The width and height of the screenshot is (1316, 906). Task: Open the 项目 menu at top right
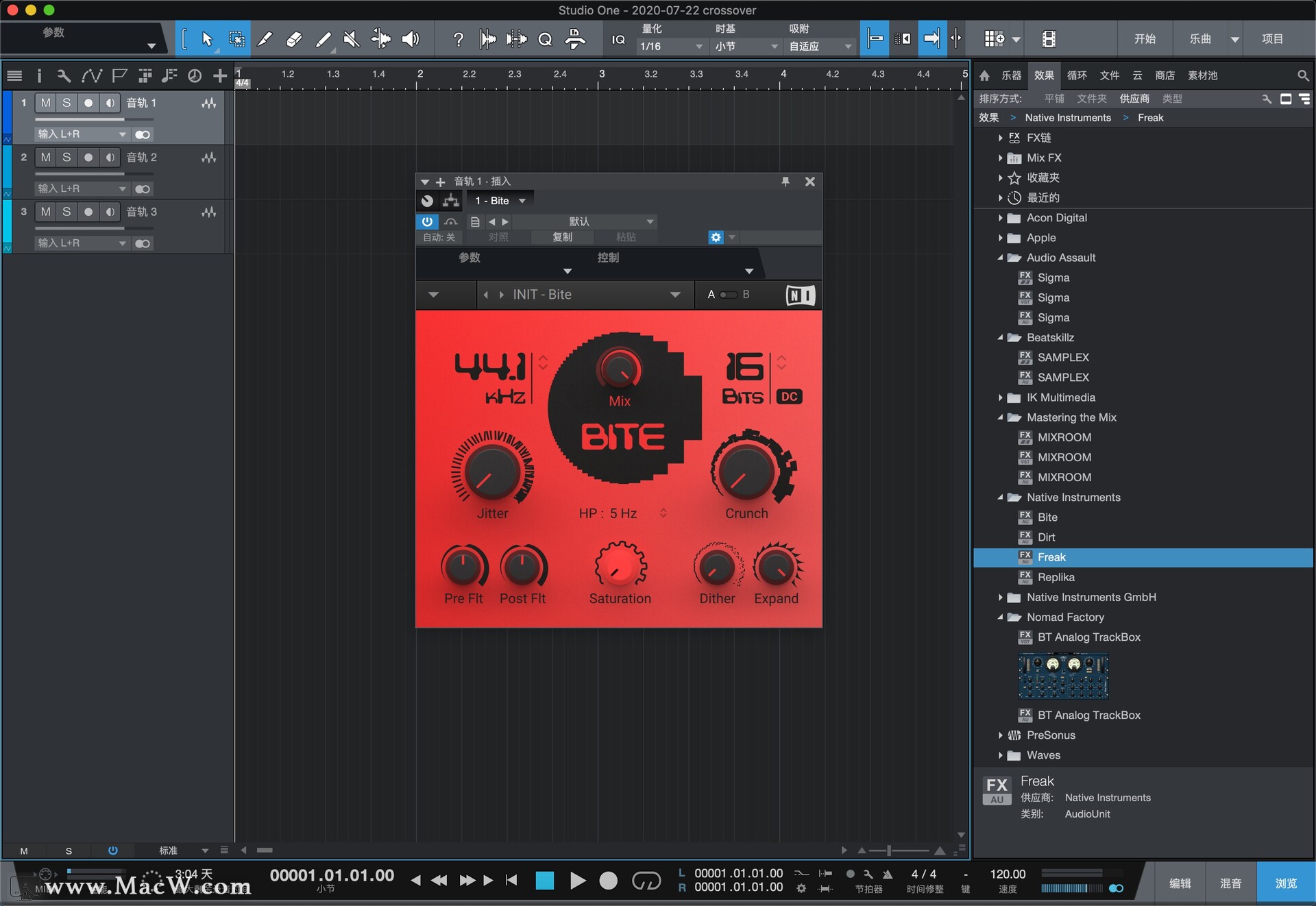pos(1273,38)
